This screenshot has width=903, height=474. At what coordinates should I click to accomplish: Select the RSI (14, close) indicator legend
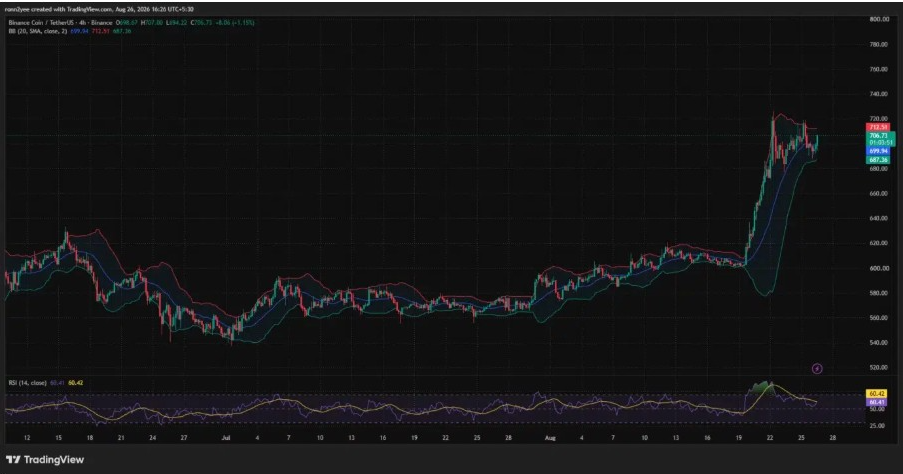click(27, 382)
